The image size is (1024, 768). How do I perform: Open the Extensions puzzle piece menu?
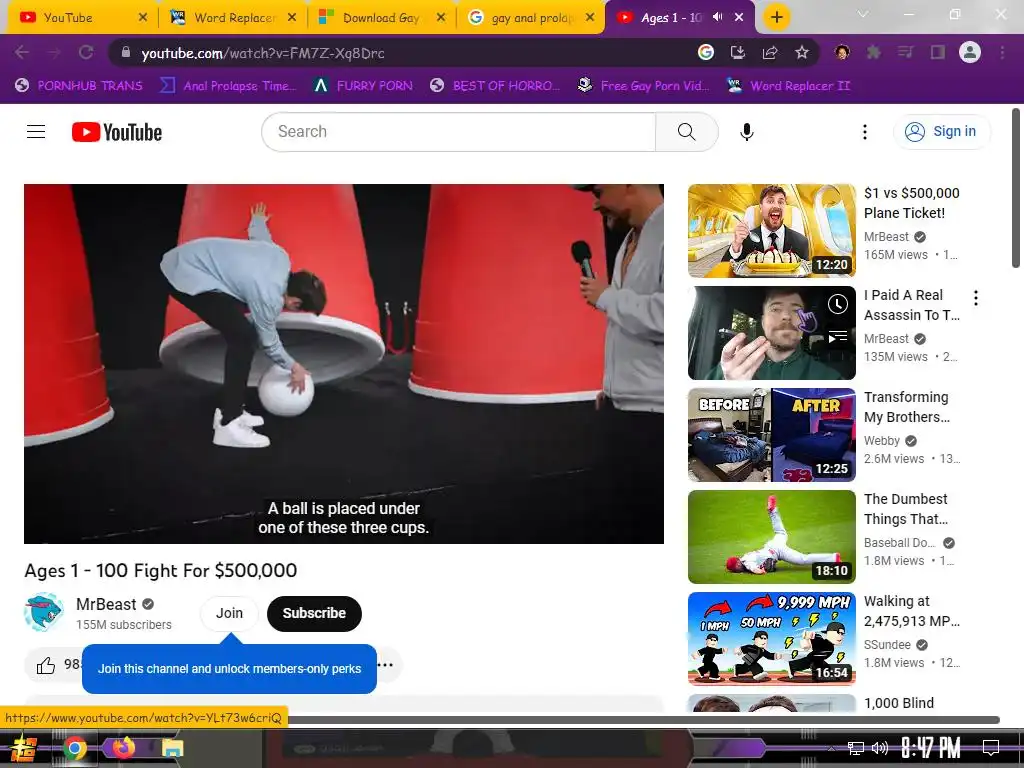[874, 52]
